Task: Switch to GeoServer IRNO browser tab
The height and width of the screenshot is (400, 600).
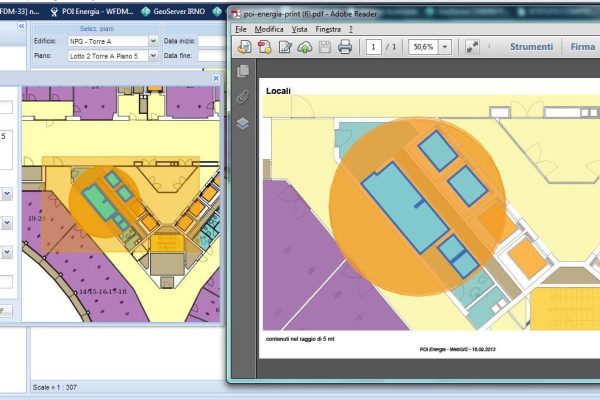Action: tap(173, 11)
